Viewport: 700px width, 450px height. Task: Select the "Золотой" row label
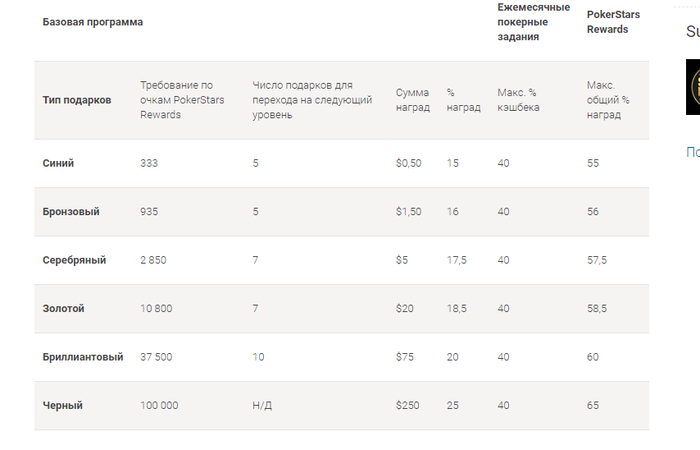[x=63, y=309]
